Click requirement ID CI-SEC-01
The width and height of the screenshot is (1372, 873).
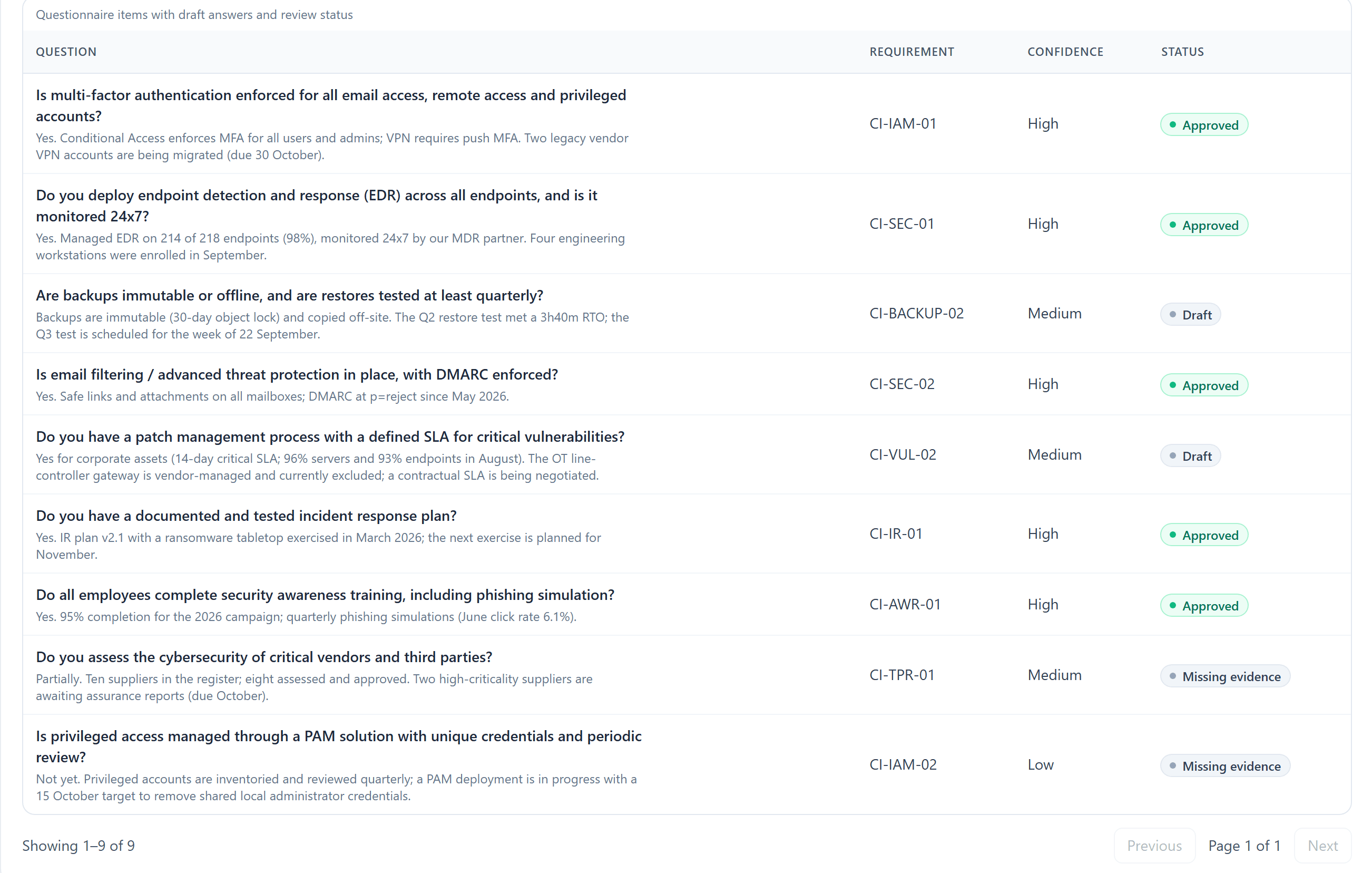(x=902, y=224)
